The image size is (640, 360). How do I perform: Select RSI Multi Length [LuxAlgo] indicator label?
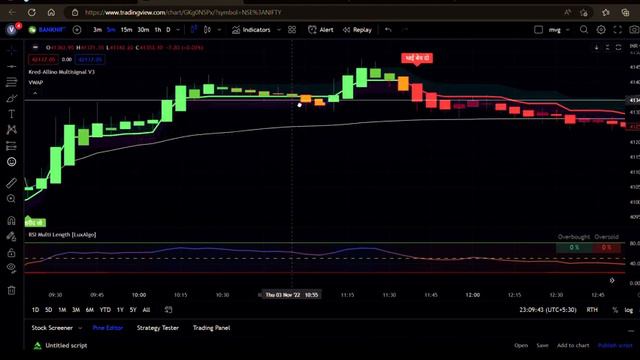pyautogui.click(x=62, y=235)
